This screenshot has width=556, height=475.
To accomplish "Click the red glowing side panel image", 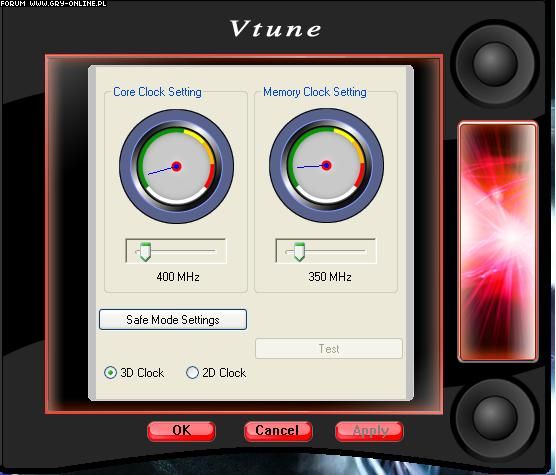I will tap(498, 242).
